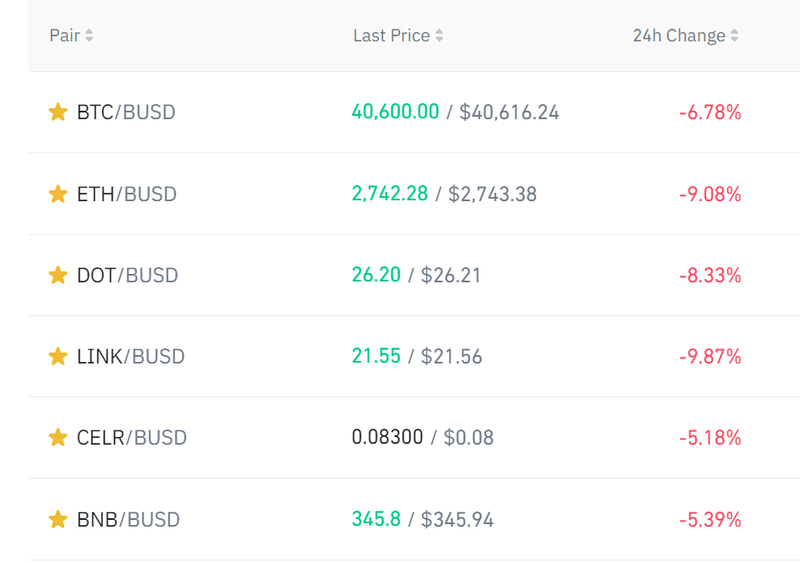Unstar the BNB/BUSD pair
The width and height of the screenshot is (800, 563).
[x=58, y=519]
